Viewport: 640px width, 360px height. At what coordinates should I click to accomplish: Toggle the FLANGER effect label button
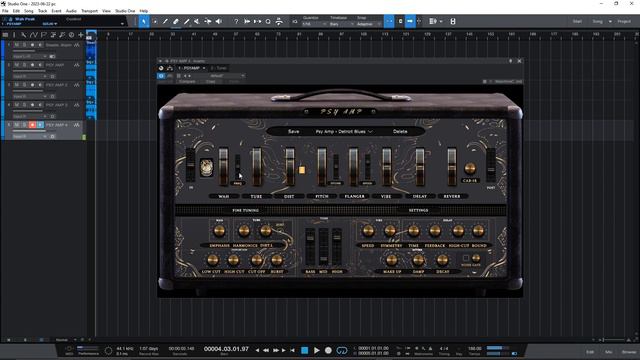click(354, 196)
